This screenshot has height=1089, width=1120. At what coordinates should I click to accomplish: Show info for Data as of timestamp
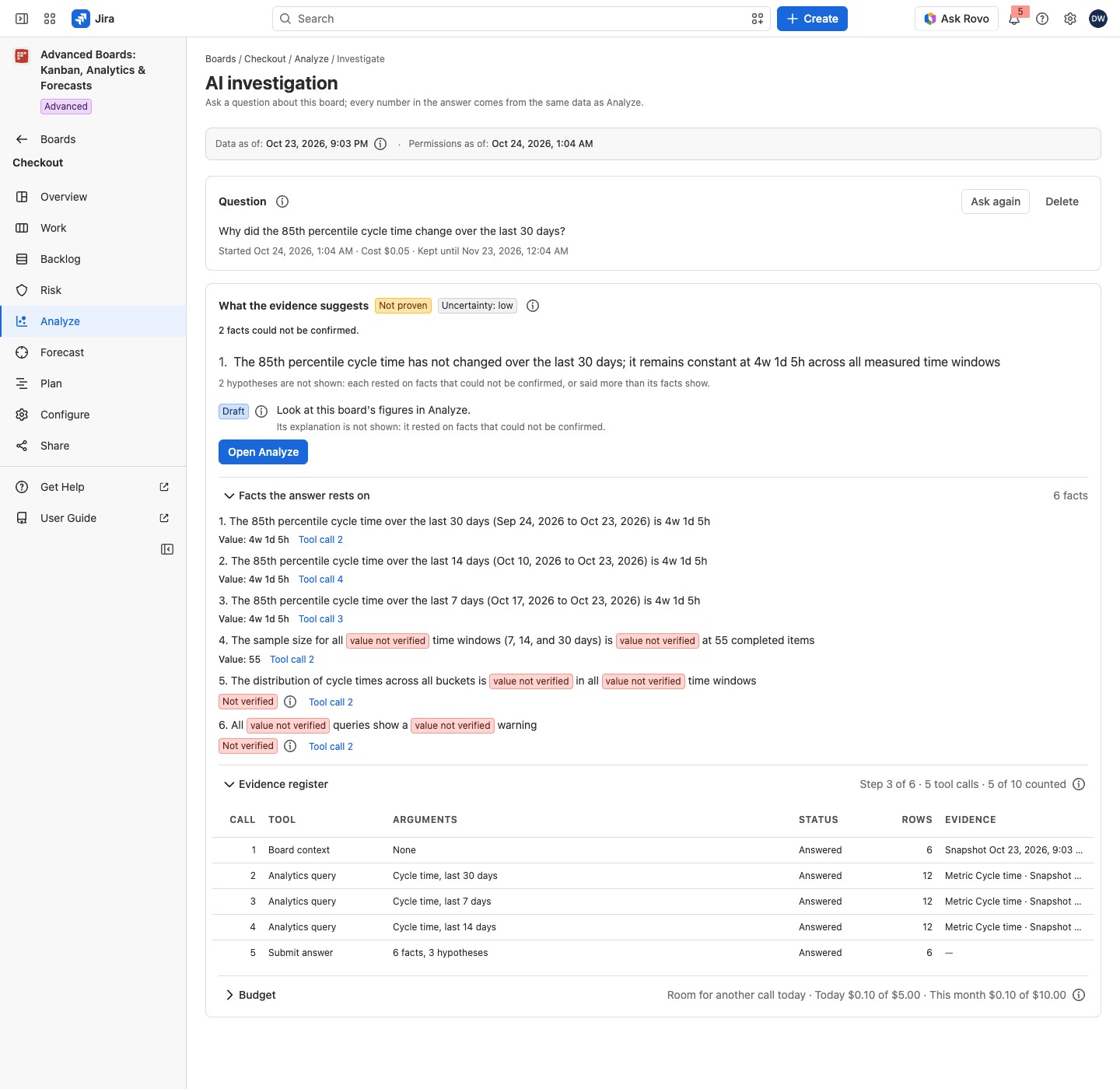point(380,144)
